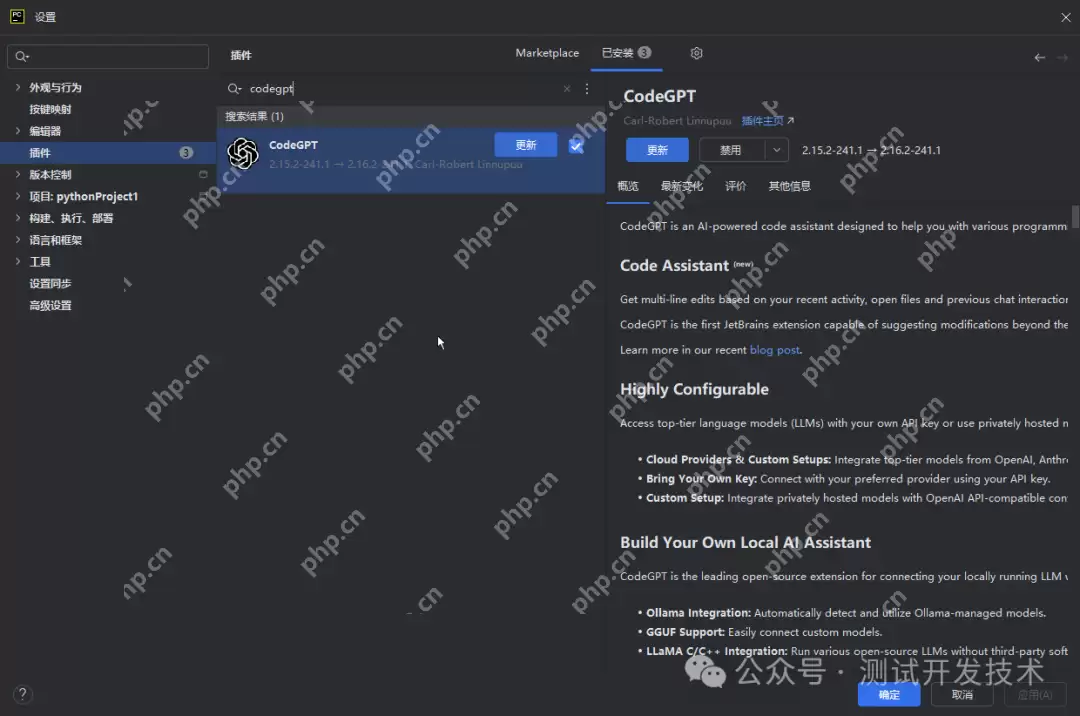1080x716 pixels.
Task: Expand the 外观与行为 settings section
Action: 18,88
